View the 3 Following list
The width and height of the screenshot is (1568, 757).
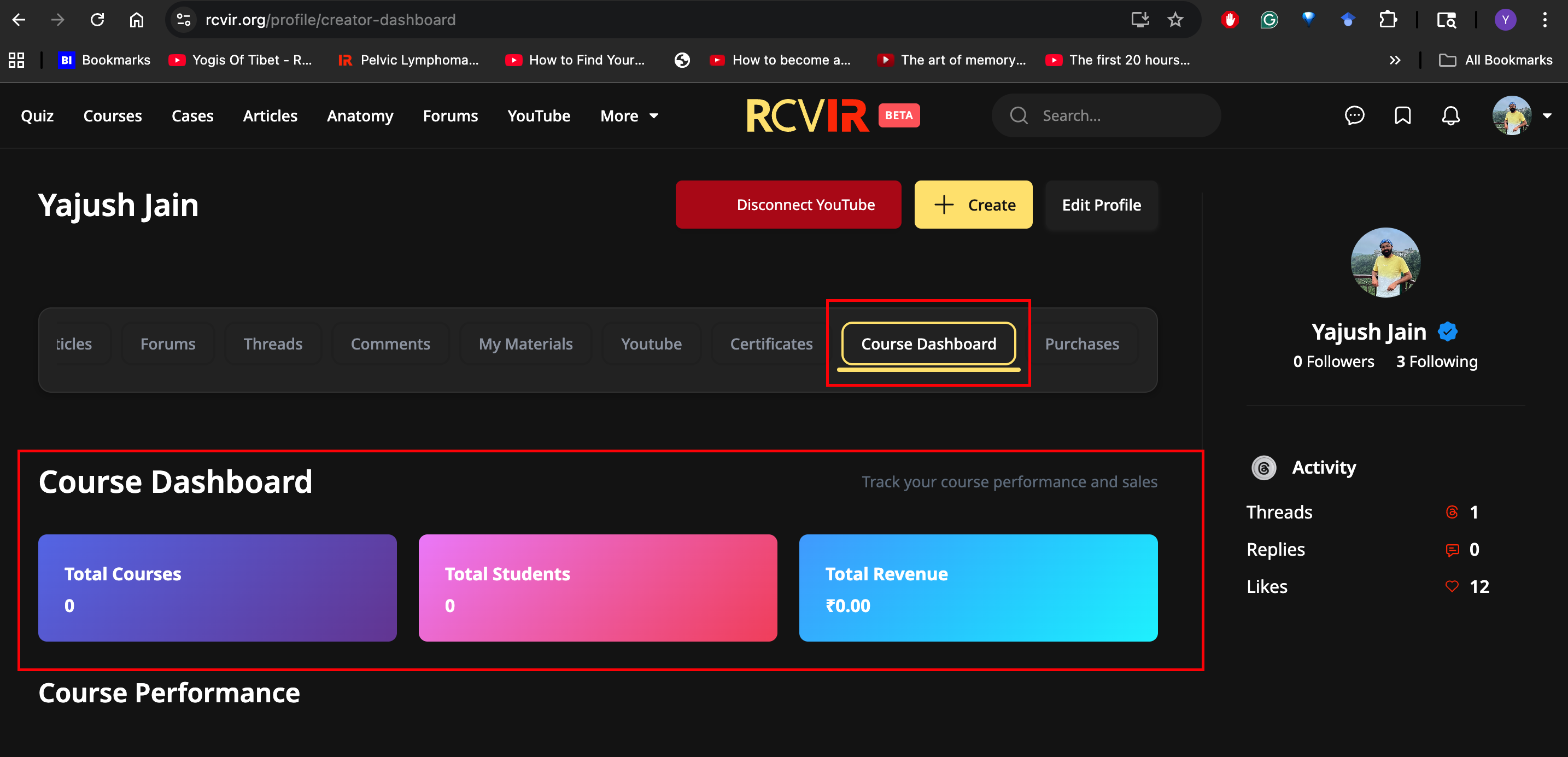click(x=1437, y=362)
